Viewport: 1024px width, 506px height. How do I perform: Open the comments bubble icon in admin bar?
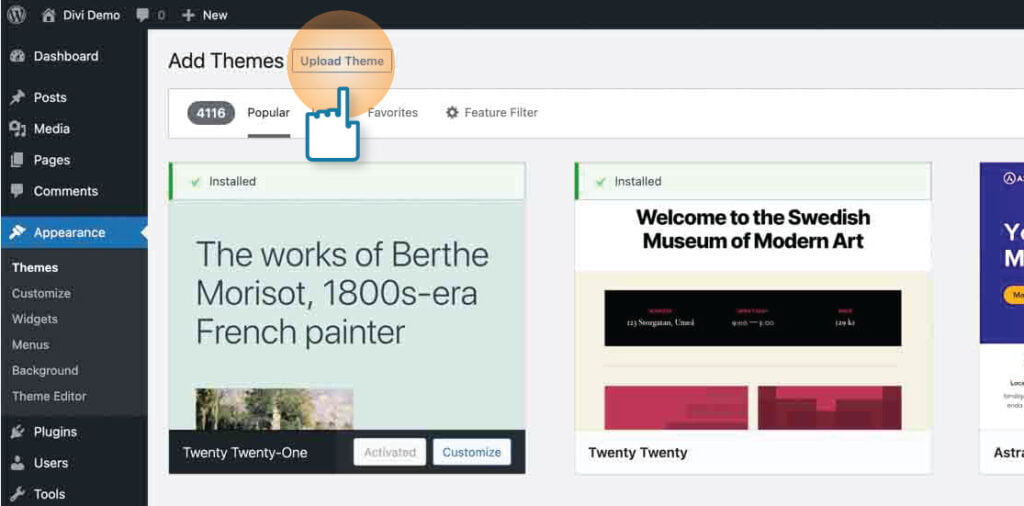[x=143, y=15]
